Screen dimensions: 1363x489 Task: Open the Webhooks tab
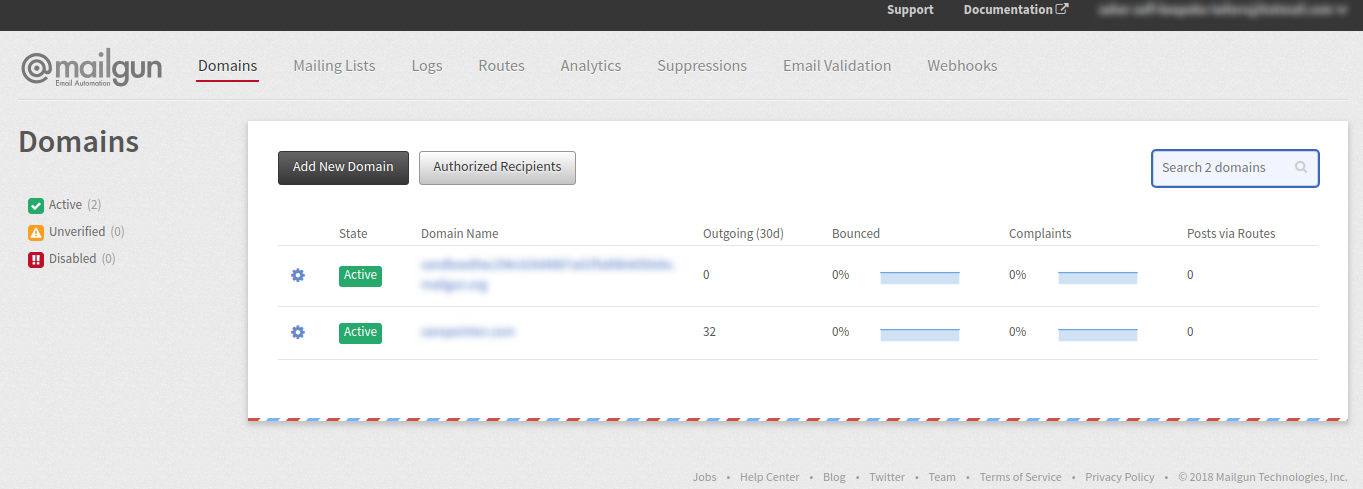pyautogui.click(x=962, y=66)
